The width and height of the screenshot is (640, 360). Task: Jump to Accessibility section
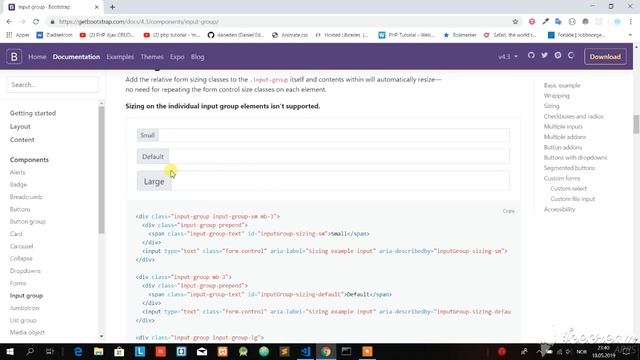coord(559,209)
